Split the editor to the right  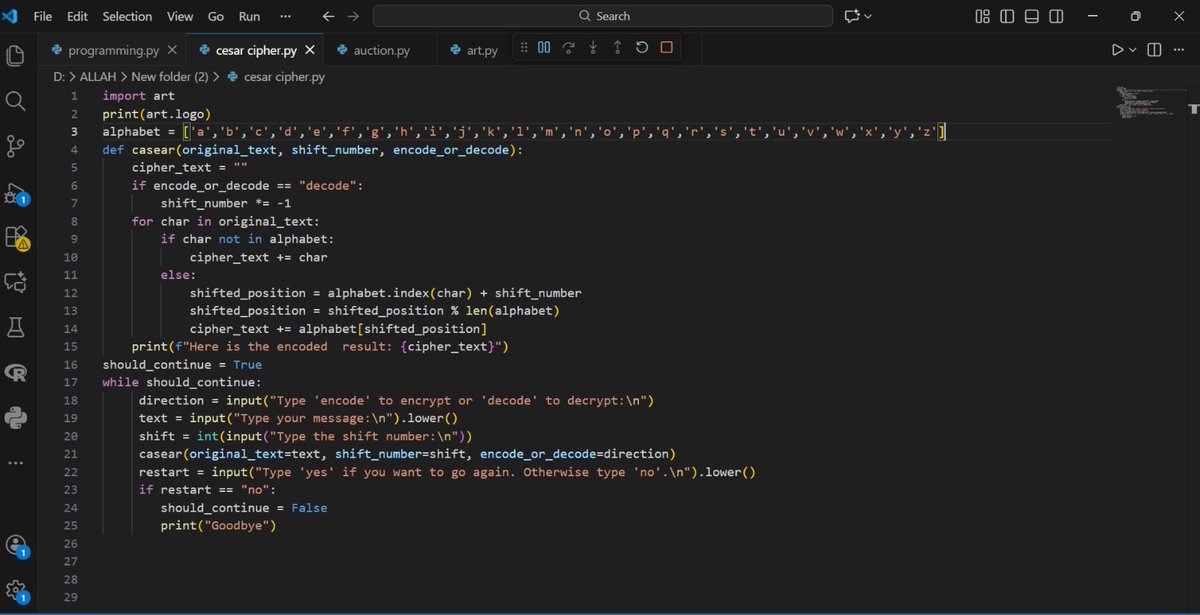1154,50
